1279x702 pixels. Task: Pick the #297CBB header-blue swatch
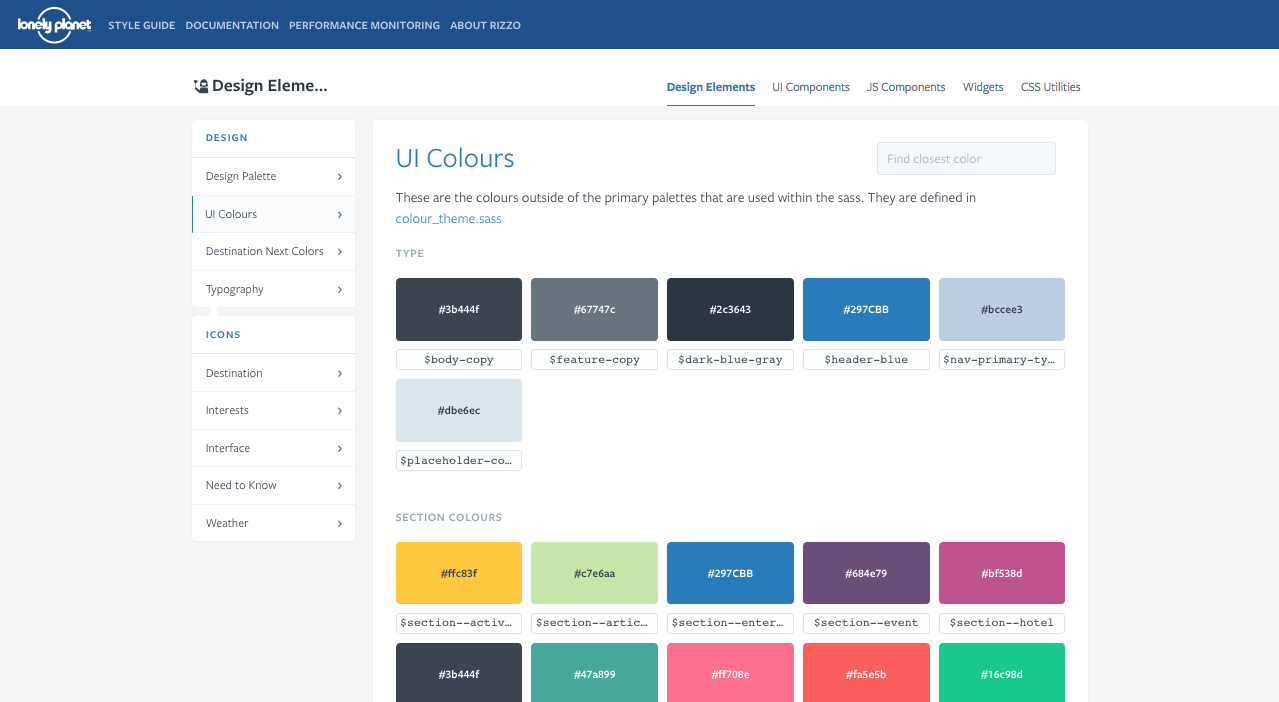pos(866,310)
